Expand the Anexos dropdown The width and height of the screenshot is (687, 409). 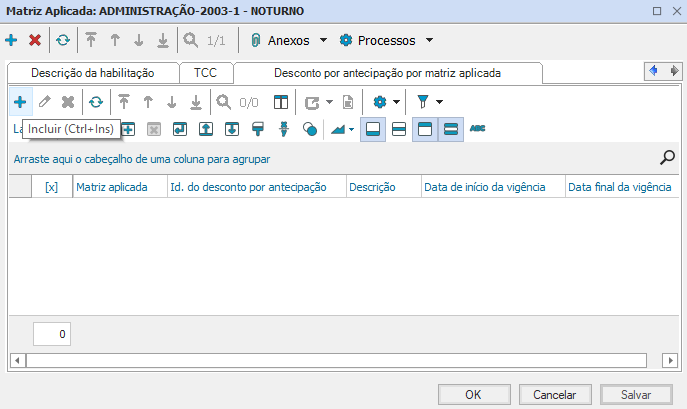[323, 41]
